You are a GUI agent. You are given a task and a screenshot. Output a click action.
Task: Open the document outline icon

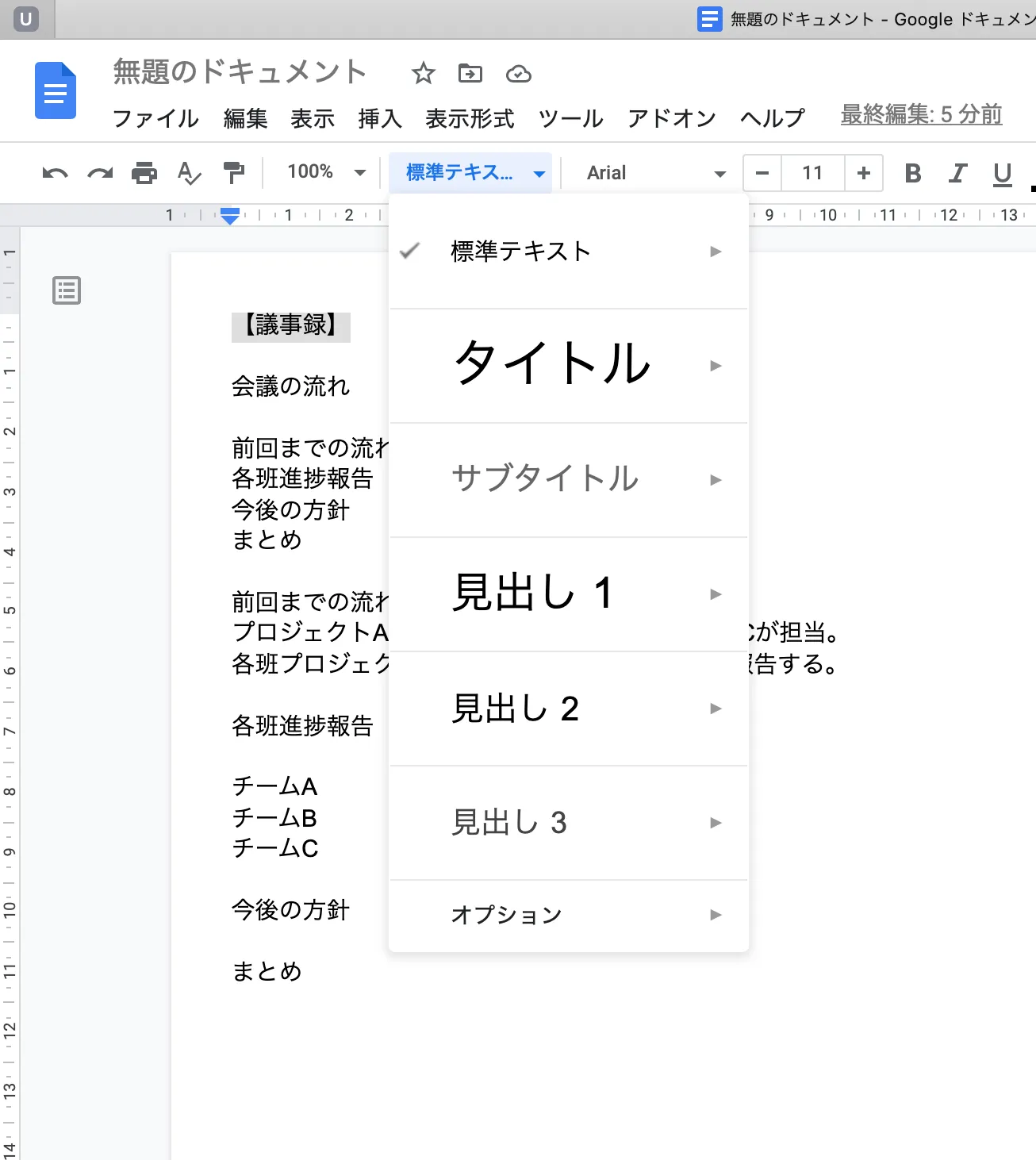[x=67, y=291]
